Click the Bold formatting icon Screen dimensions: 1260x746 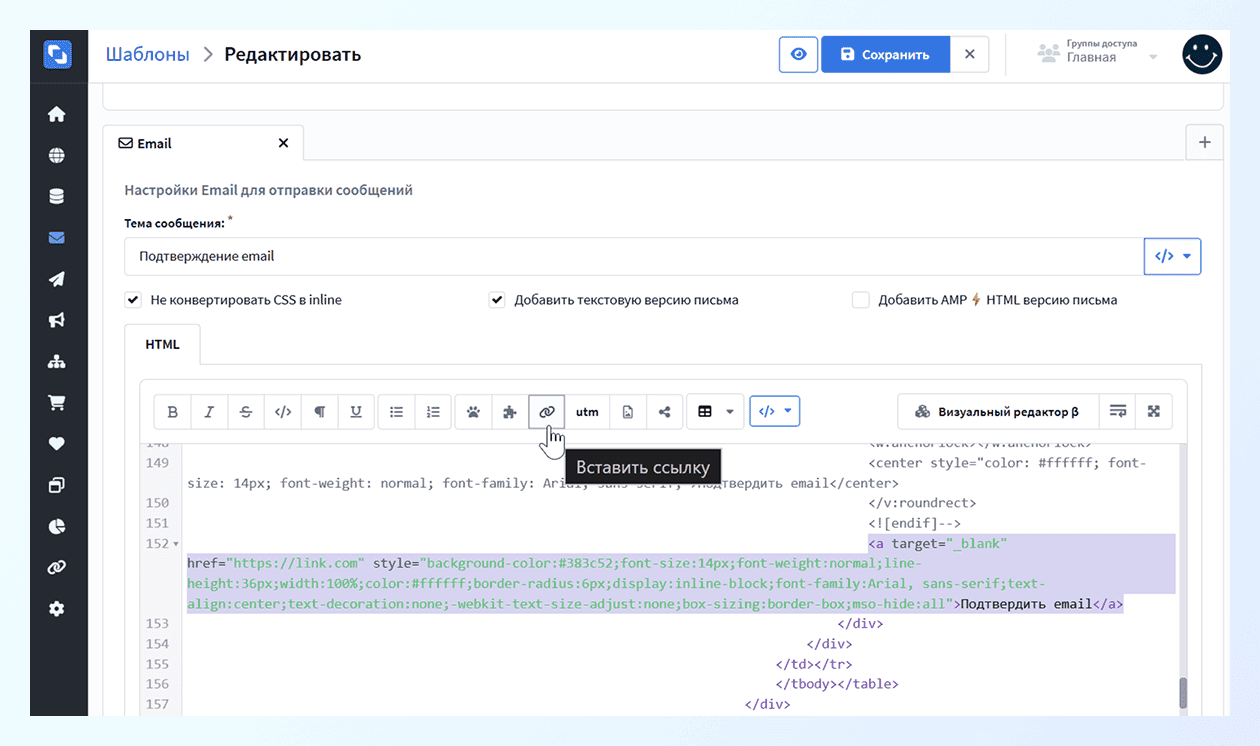(x=173, y=412)
